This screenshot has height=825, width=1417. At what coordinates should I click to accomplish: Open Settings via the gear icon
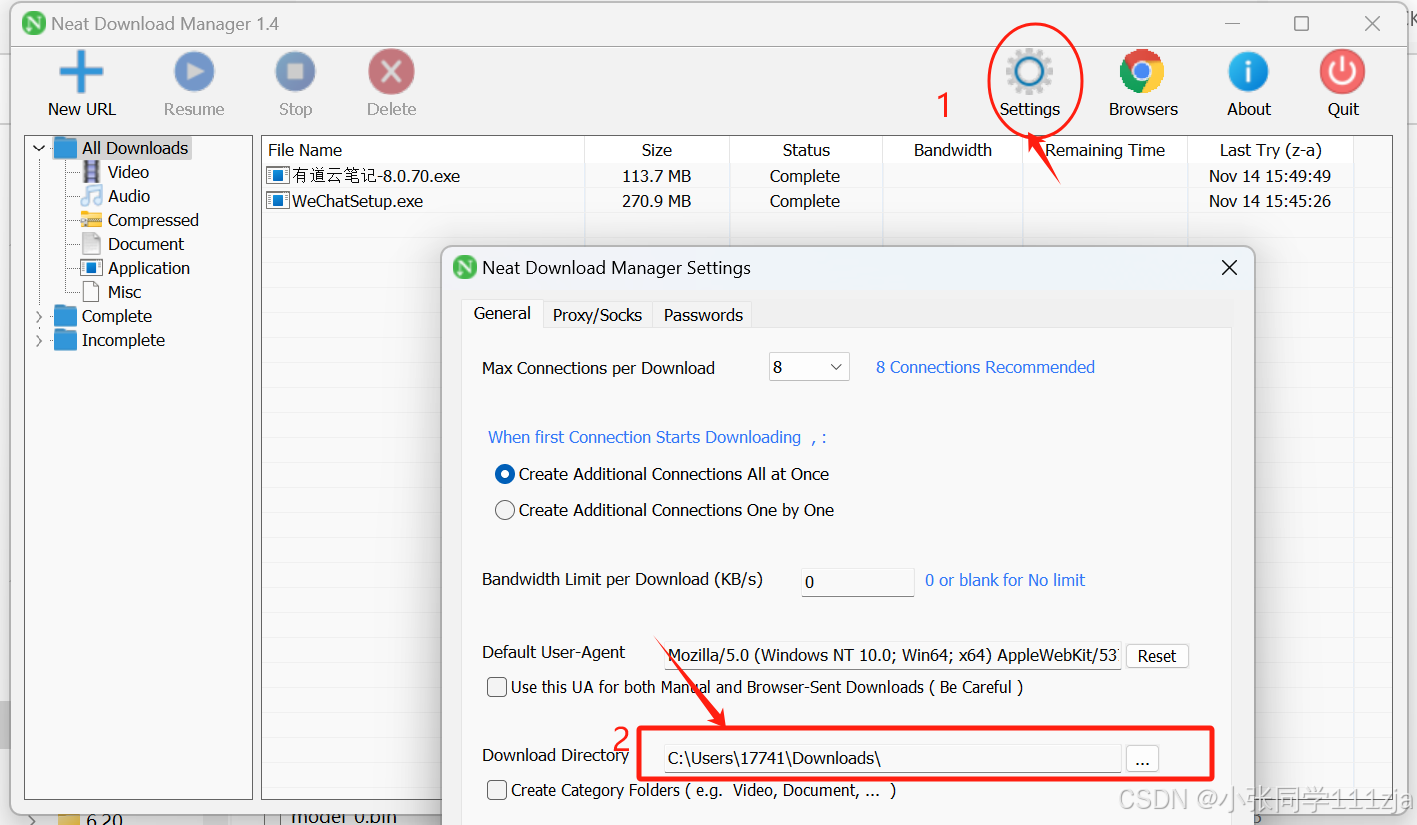[1029, 72]
